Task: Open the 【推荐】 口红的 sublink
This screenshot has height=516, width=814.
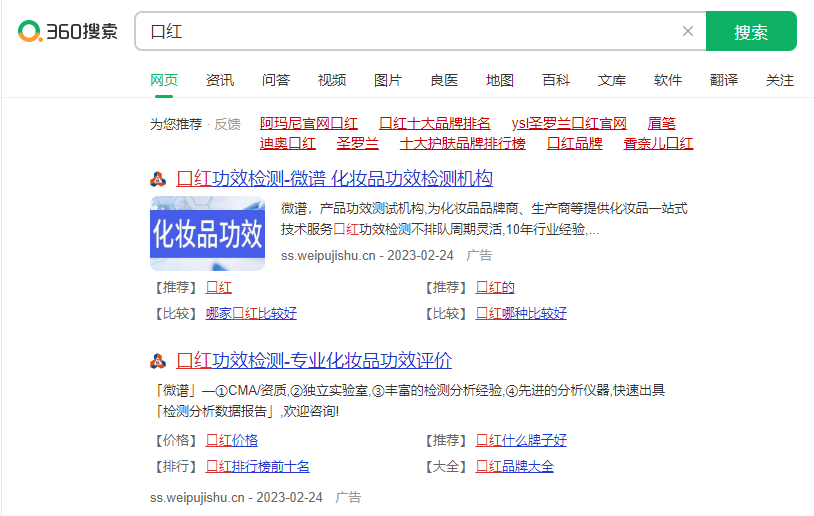Action: [495, 288]
